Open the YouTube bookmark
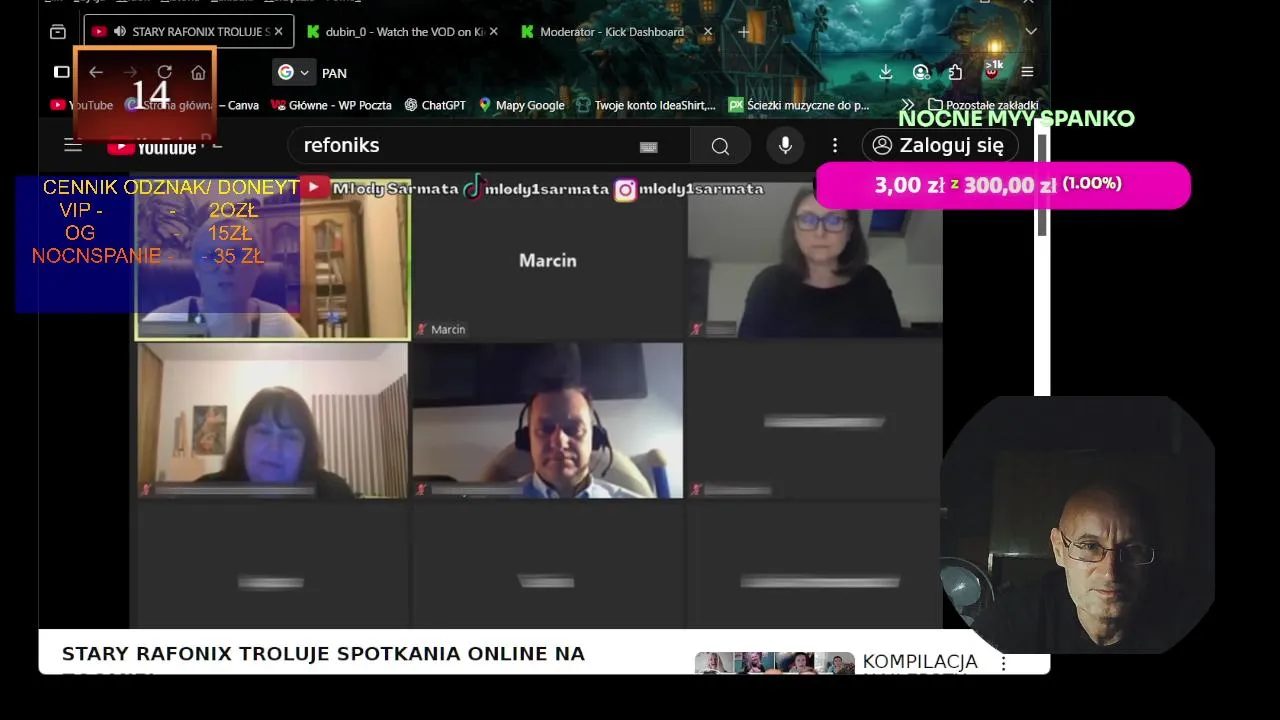Image resolution: width=1280 pixels, height=720 pixels. point(82,105)
